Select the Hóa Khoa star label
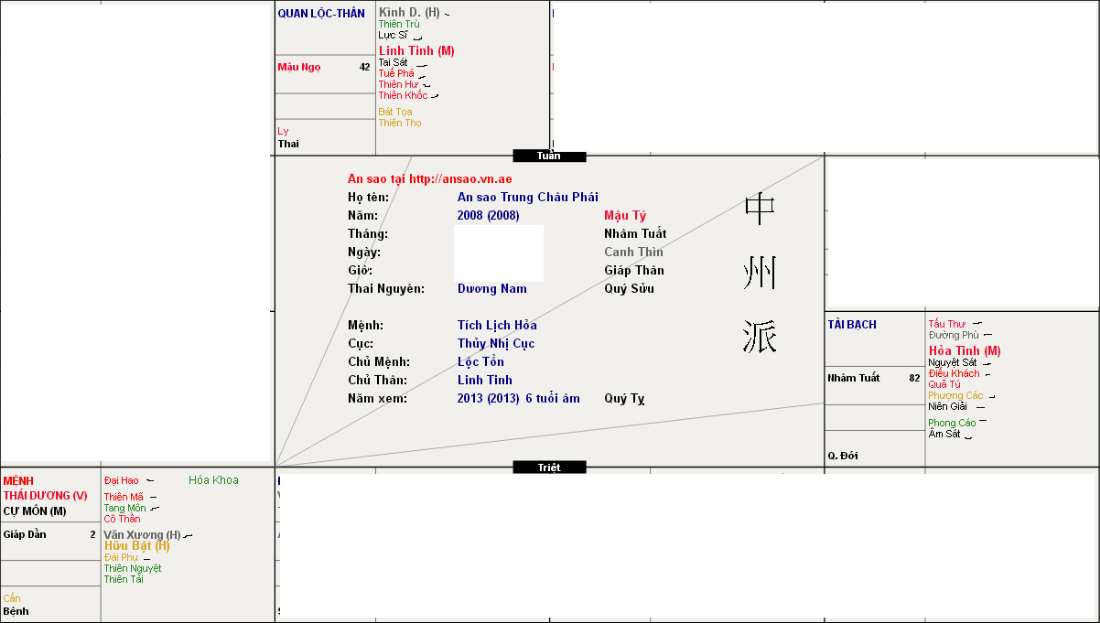 tap(213, 480)
